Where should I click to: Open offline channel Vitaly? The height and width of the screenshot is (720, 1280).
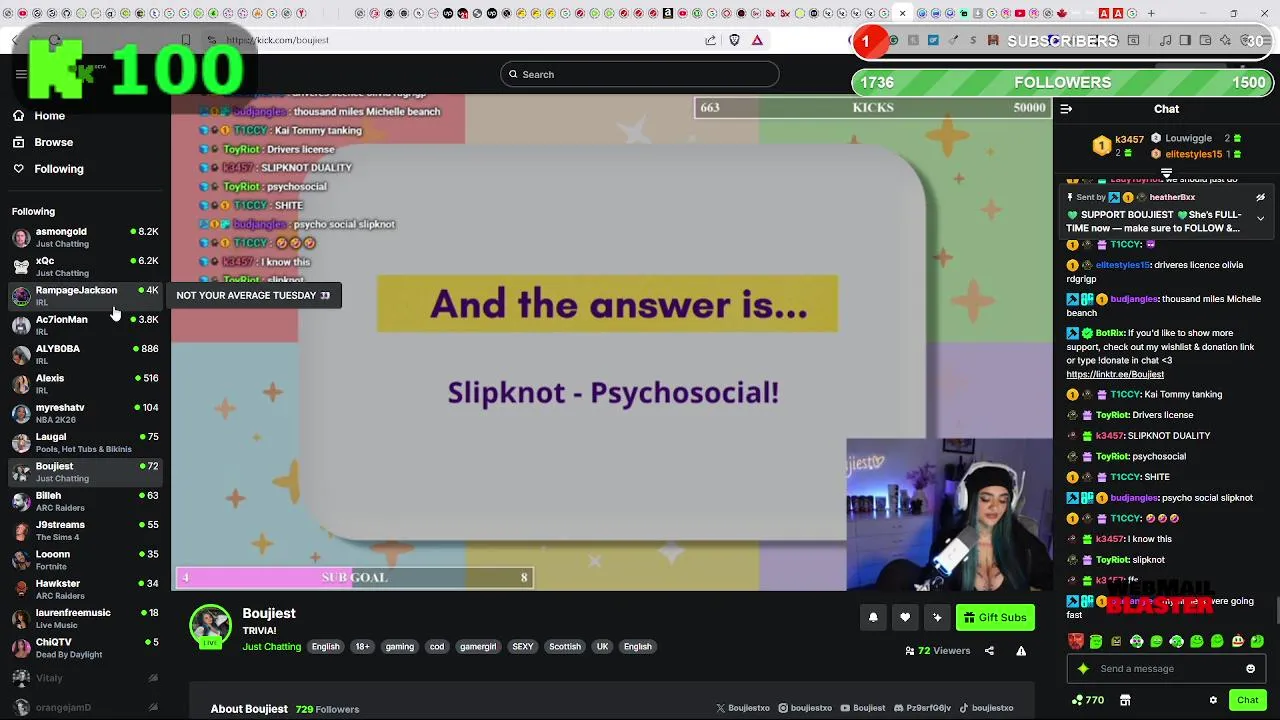tap(85, 678)
